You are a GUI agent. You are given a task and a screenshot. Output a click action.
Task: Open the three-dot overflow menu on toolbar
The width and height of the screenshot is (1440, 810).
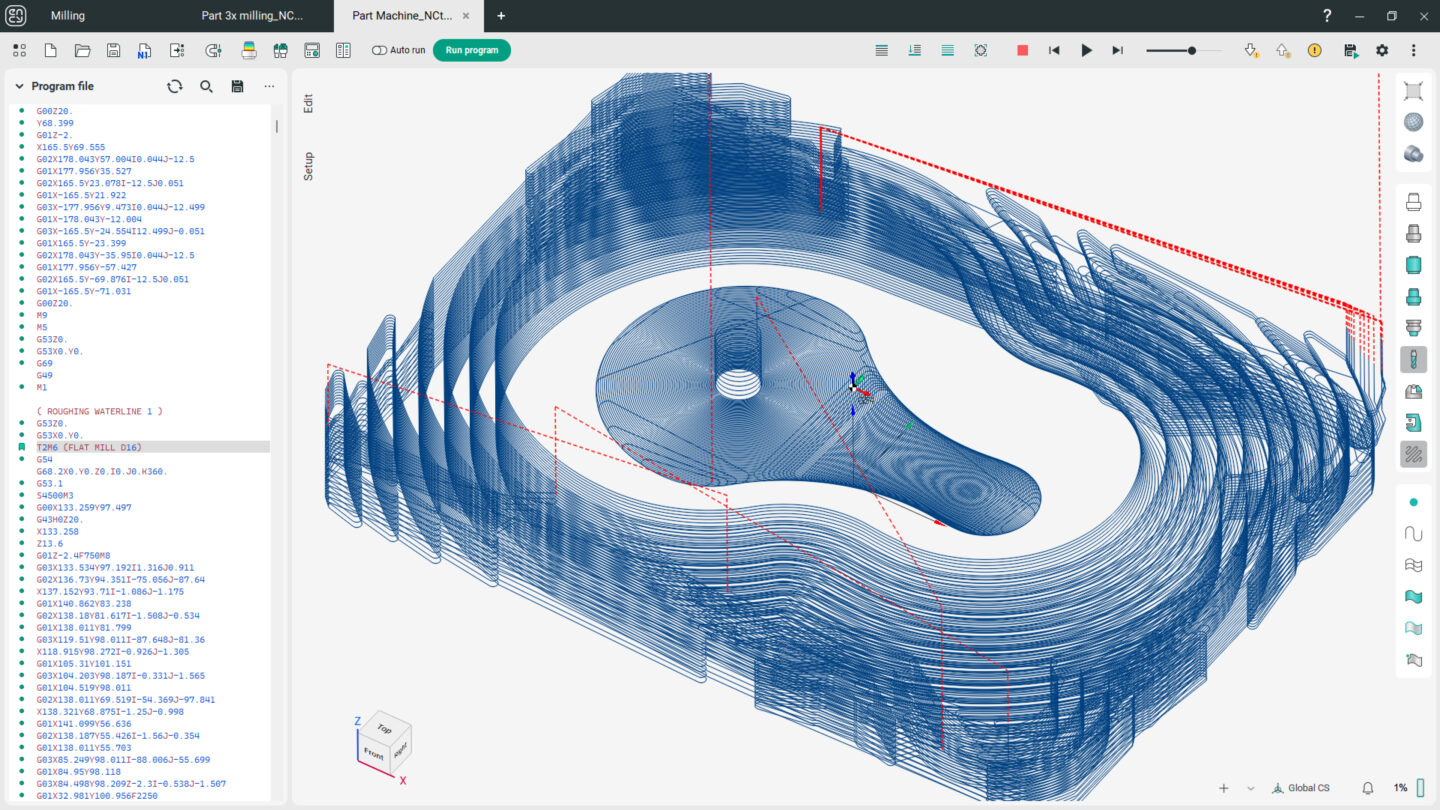pyautogui.click(x=1414, y=49)
